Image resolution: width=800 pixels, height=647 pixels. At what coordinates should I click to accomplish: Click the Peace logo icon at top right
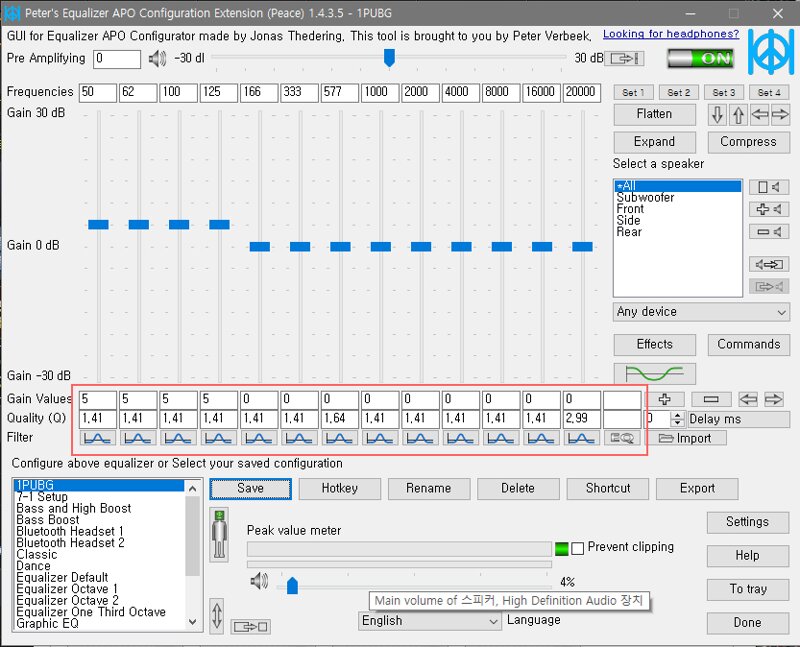(770, 52)
